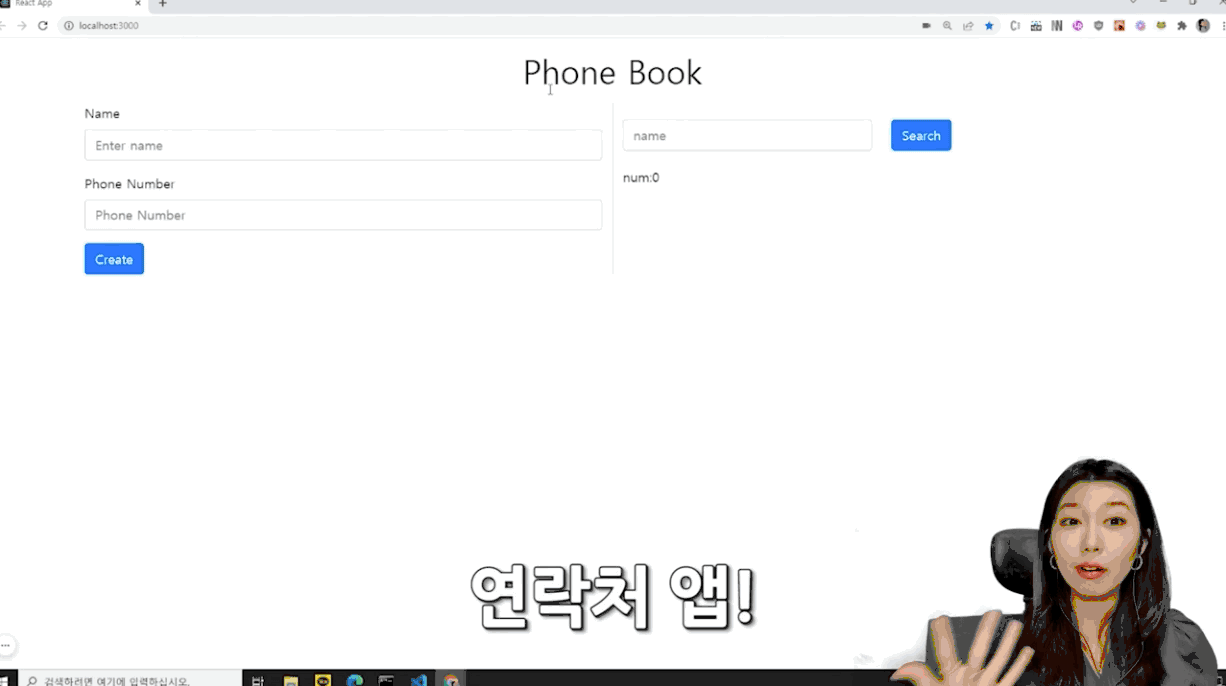The height and width of the screenshot is (686, 1226).
Task: Close the React App tab
Action: pyautogui.click(x=138, y=4)
